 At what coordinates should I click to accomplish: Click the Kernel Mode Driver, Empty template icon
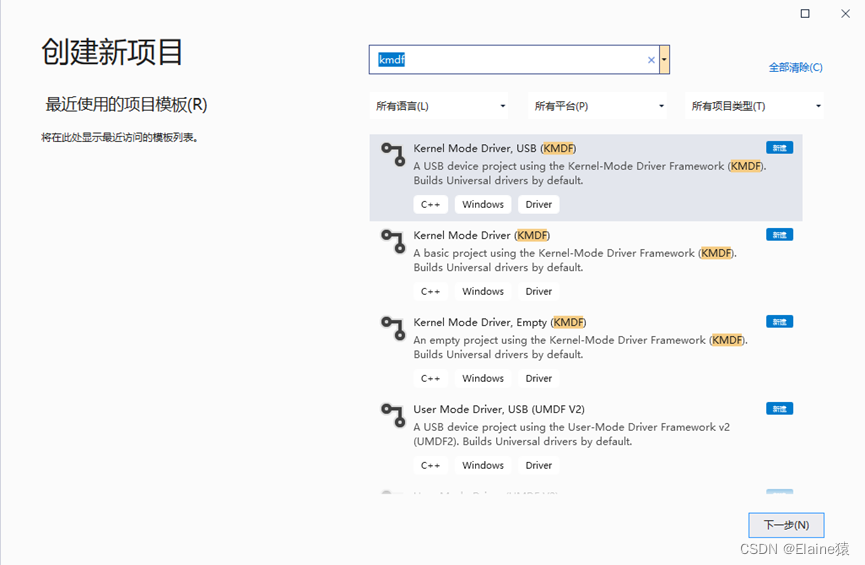(393, 329)
